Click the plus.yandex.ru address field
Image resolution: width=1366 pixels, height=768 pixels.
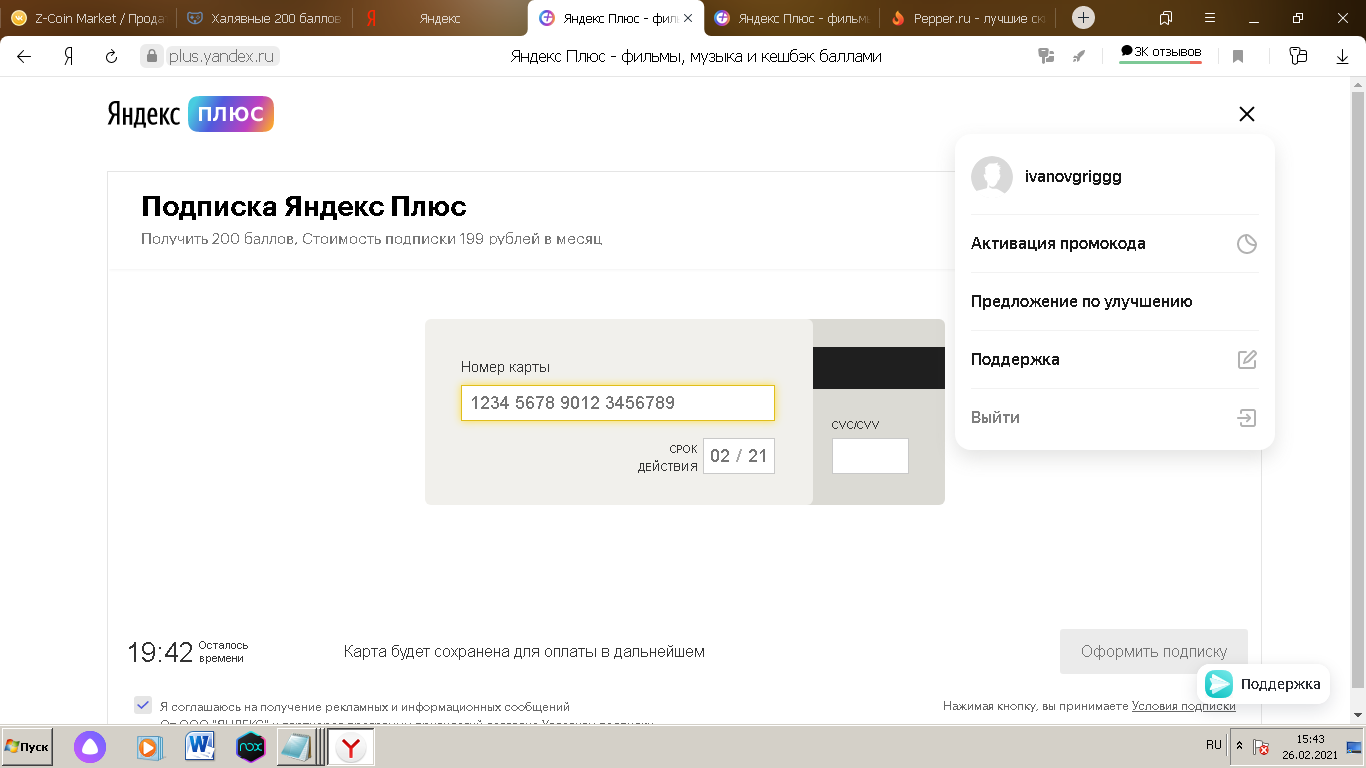pyautogui.click(x=223, y=57)
